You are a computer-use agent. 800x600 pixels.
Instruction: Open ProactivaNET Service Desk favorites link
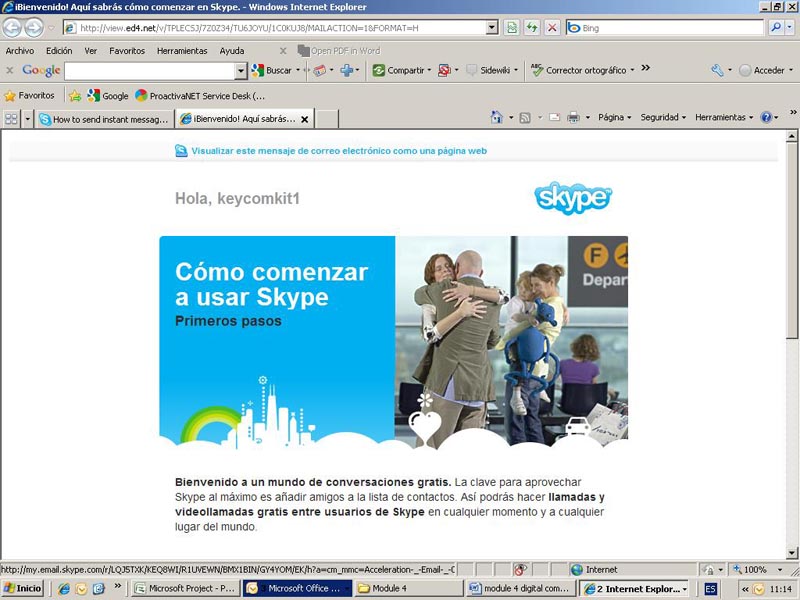tap(200, 95)
